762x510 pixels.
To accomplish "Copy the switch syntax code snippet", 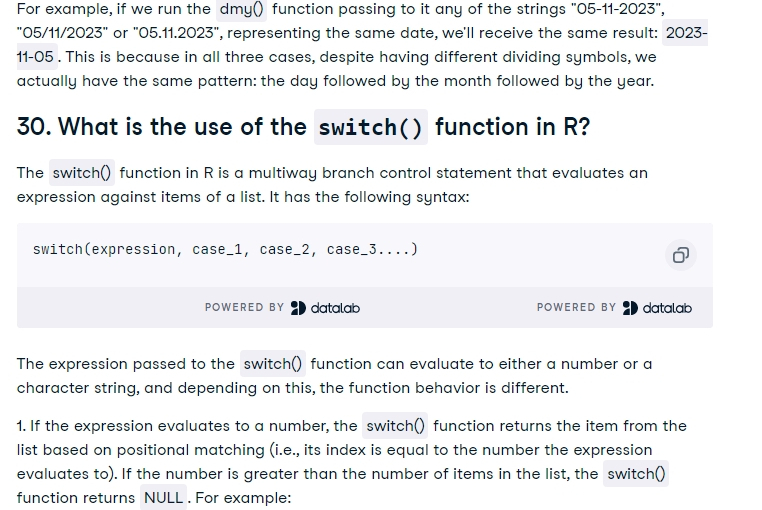I will click(x=680, y=255).
